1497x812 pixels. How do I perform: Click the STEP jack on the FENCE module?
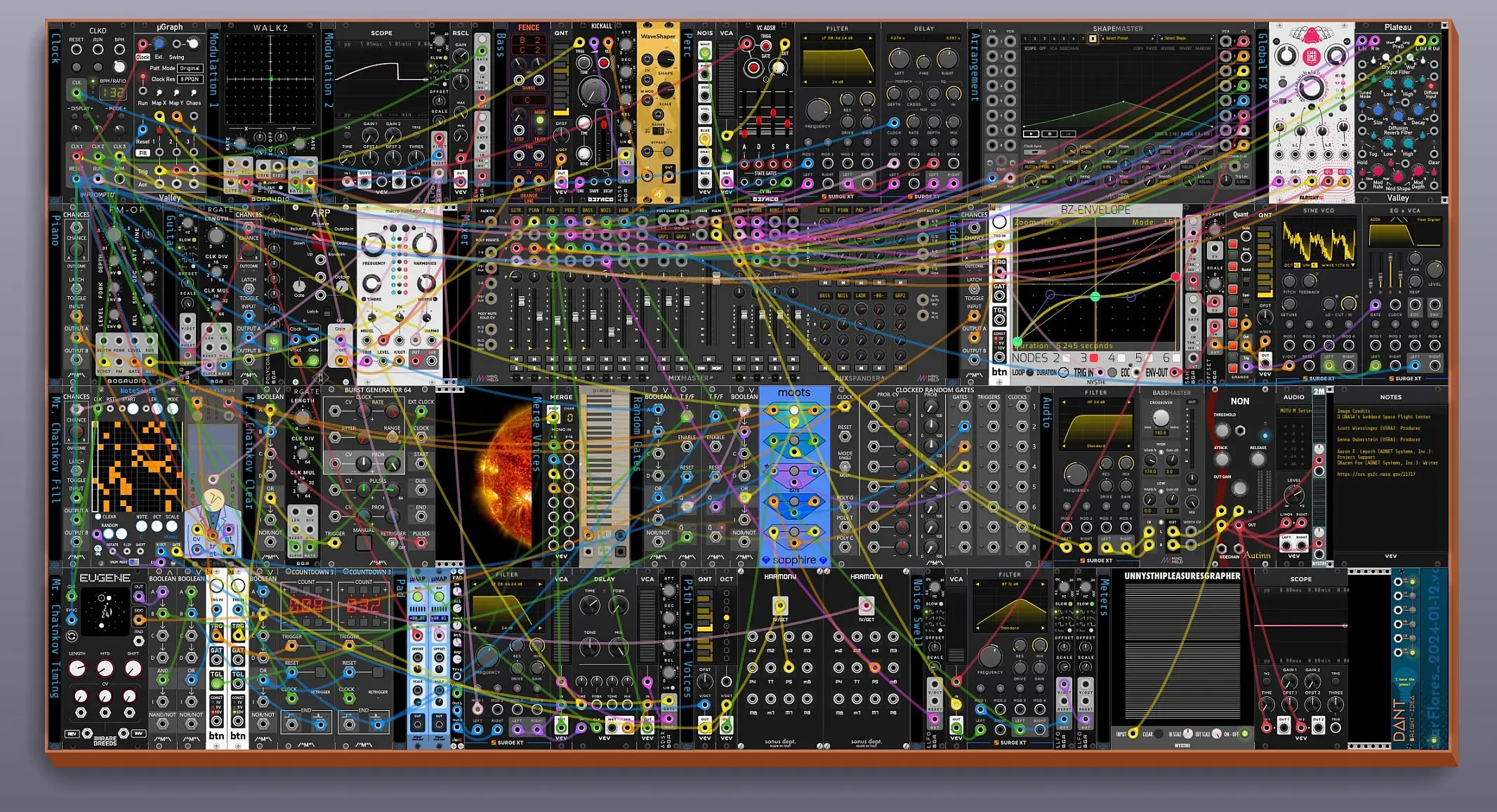click(519, 131)
